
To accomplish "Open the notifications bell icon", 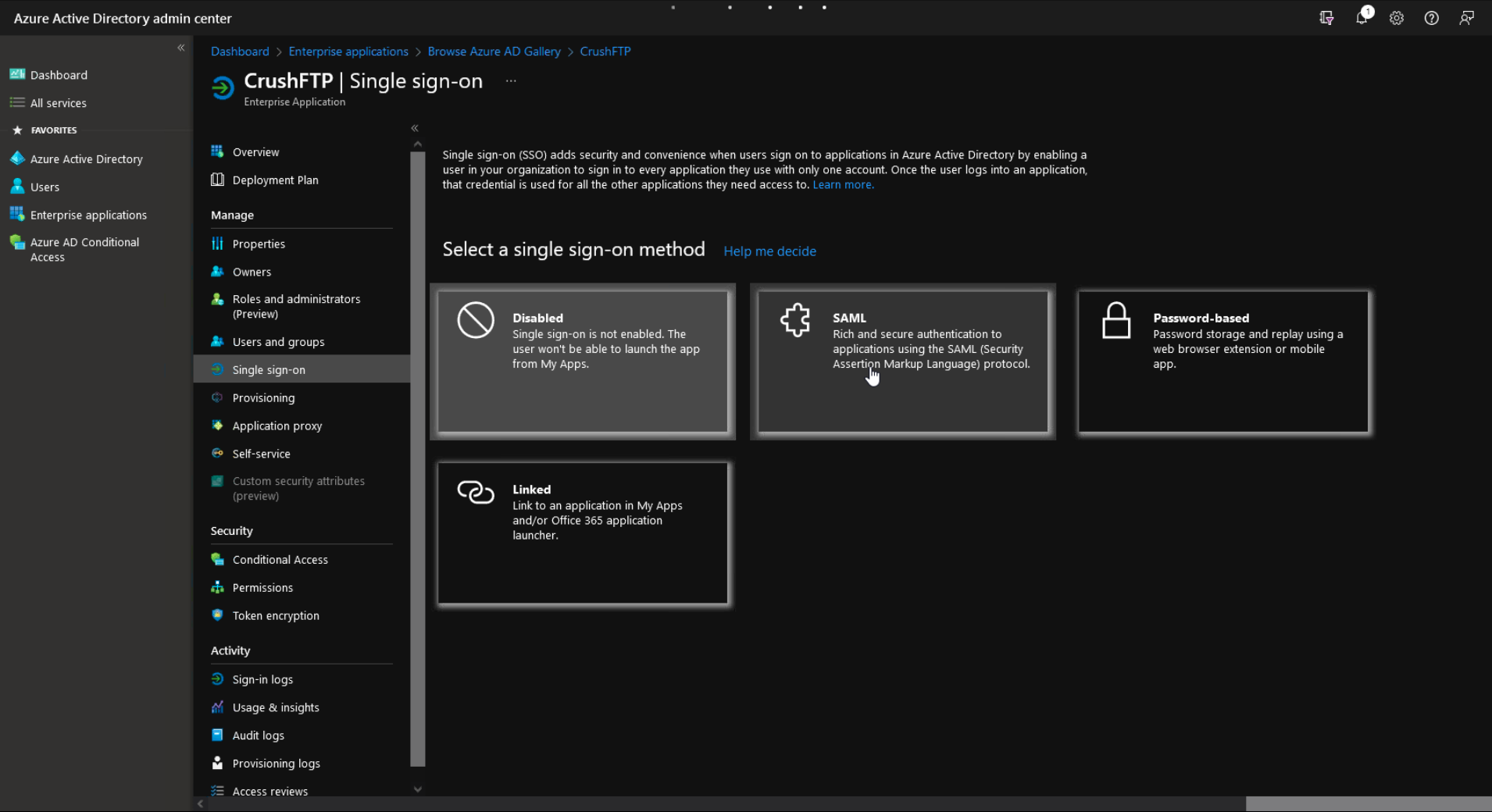I will point(1362,17).
